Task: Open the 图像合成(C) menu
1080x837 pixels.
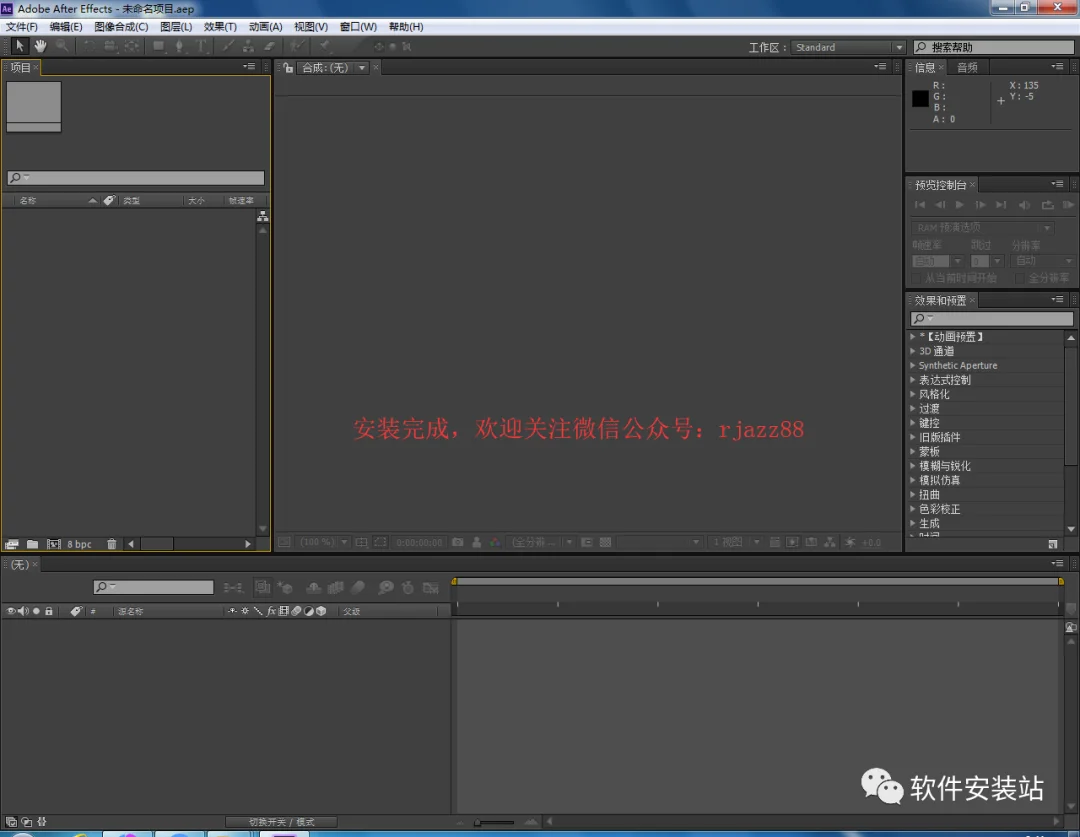Action: point(121,27)
